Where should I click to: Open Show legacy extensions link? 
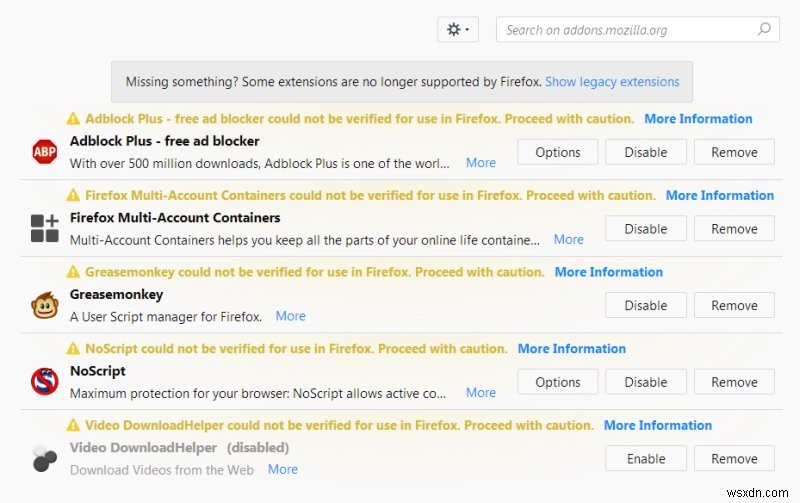[x=612, y=82]
